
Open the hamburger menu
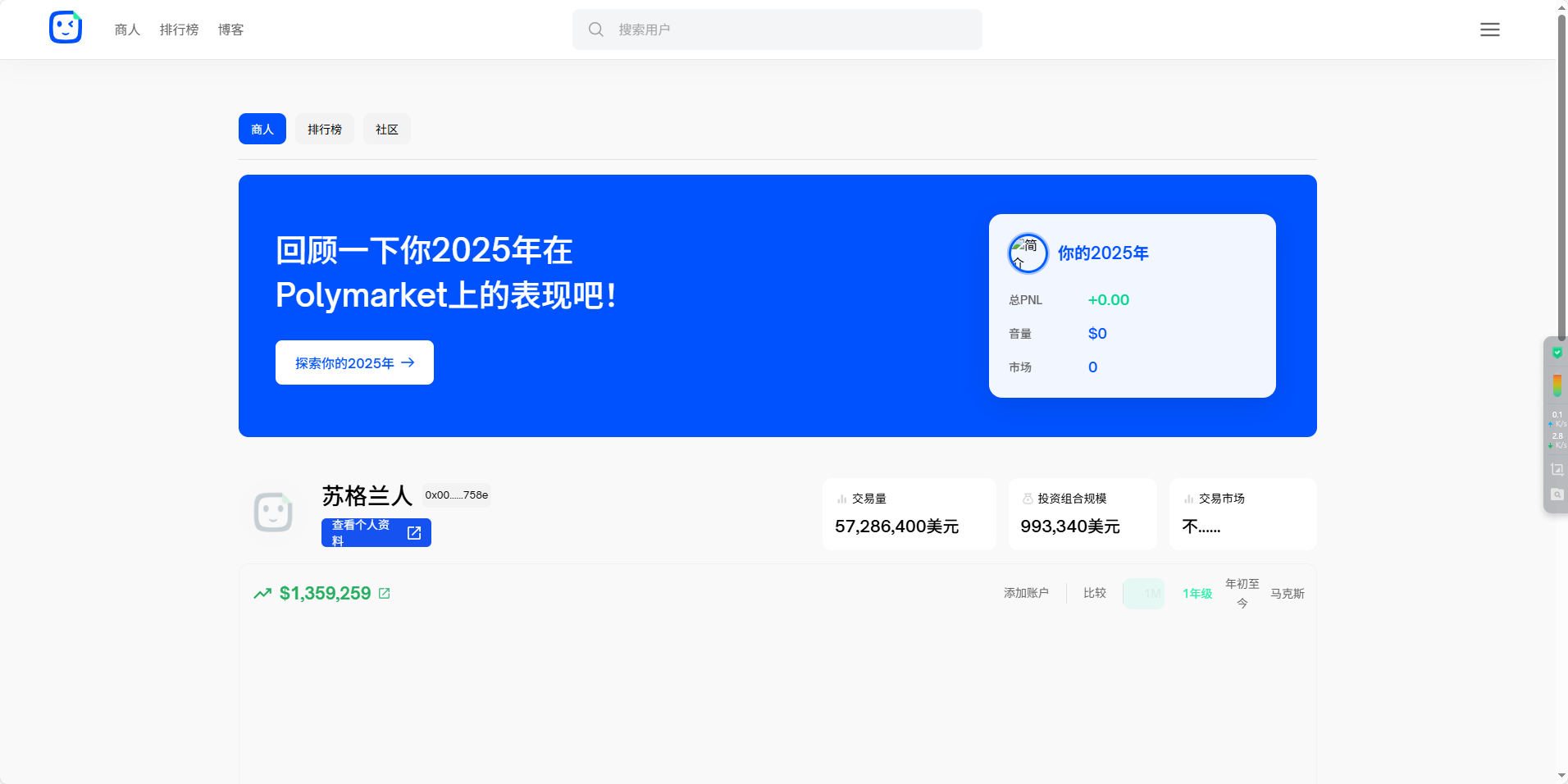tap(1489, 30)
